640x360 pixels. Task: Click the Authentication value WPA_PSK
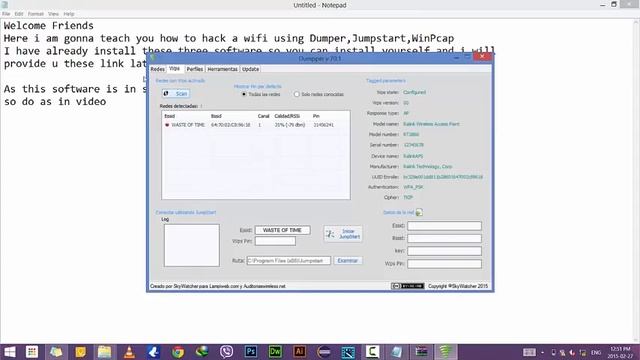413,187
